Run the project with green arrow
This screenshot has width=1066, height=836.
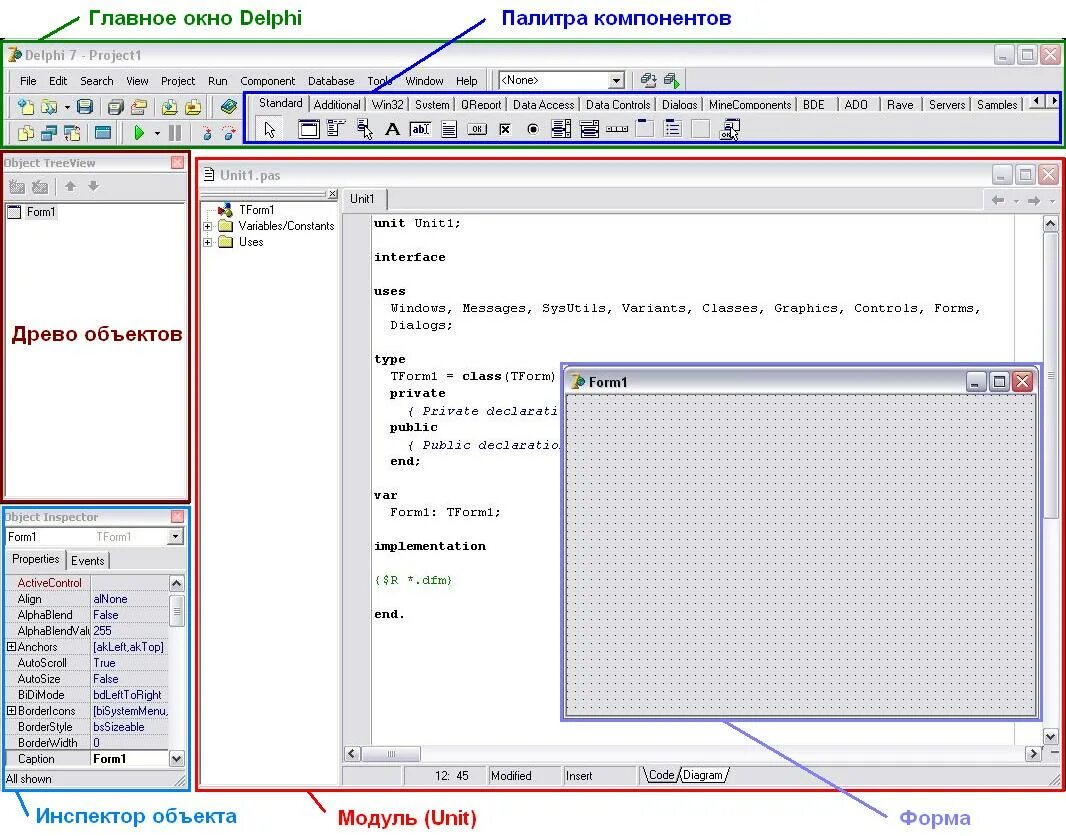pos(139,133)
